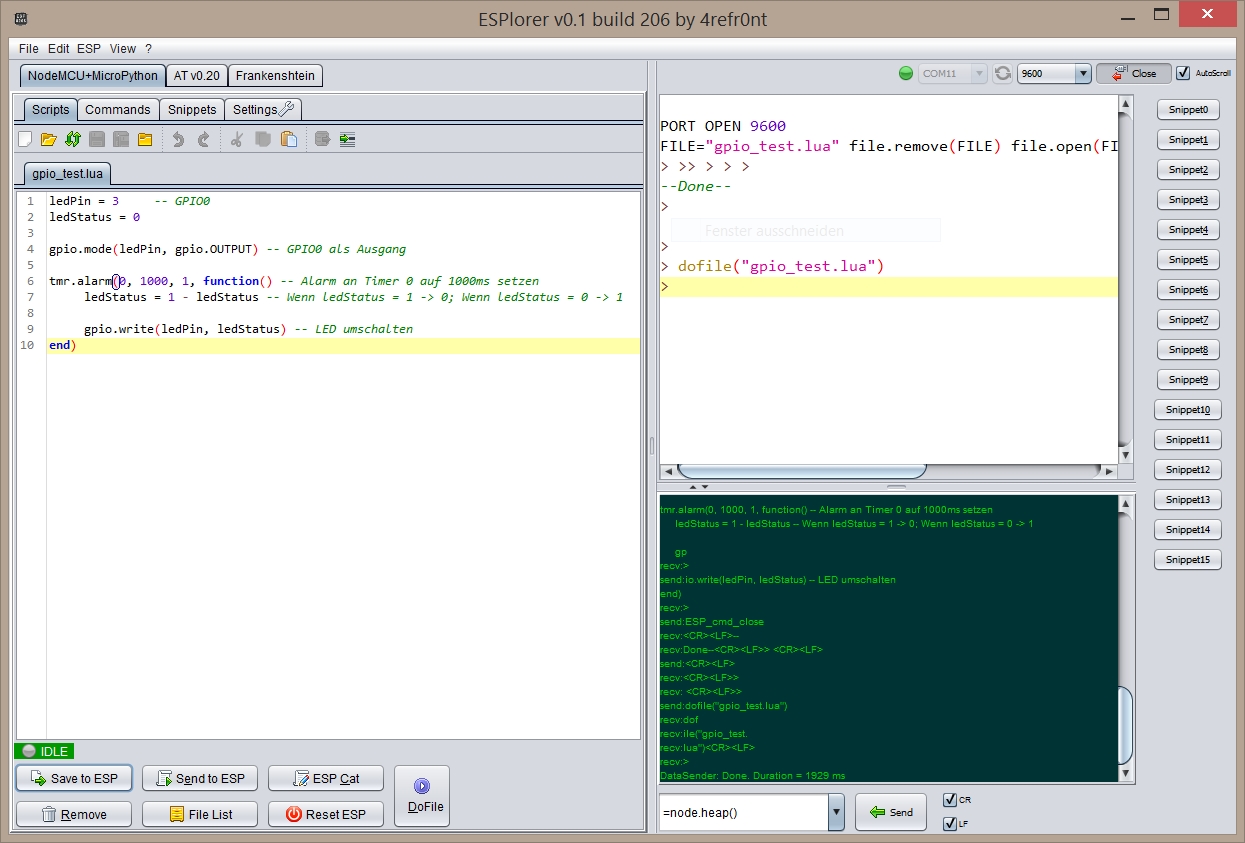The width and height of the screenshot is (1245, 843).
Task: Toggle the CR line-ending checkbox
Action: 950,800
